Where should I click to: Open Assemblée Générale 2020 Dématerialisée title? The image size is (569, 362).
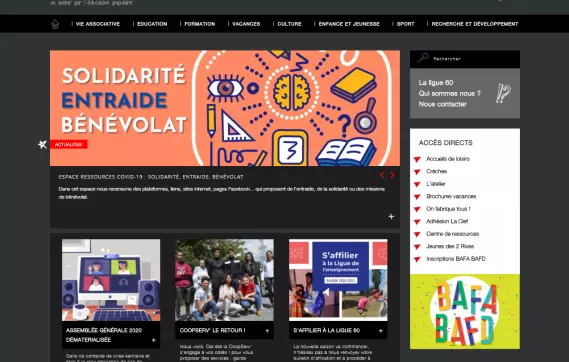click(x=104, y=335)
